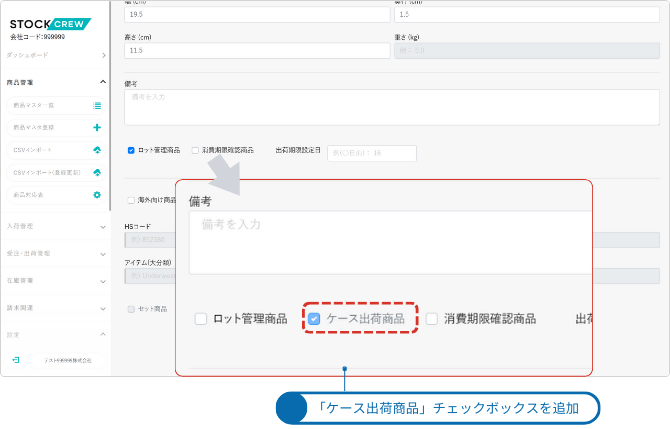Image resolution: width=670 pixels, height=429 pixels.
Task: Click the 高さ (cm) field showing 11.5
Action: coord(257,50)
